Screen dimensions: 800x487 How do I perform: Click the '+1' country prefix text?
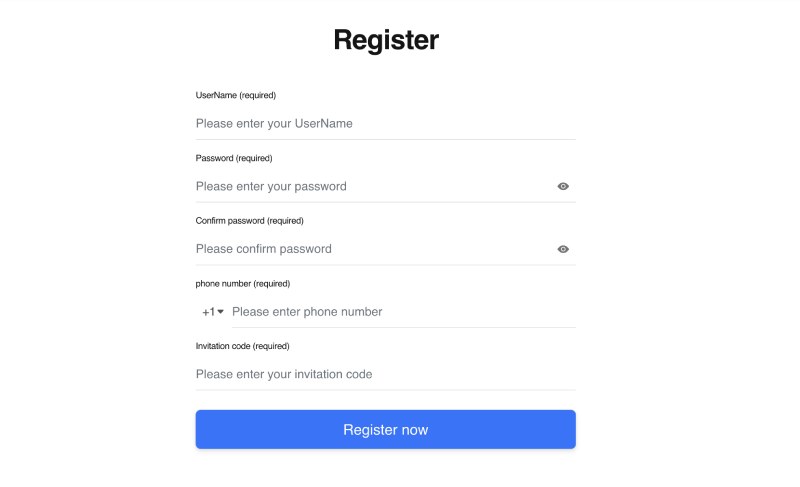point(208,312)
